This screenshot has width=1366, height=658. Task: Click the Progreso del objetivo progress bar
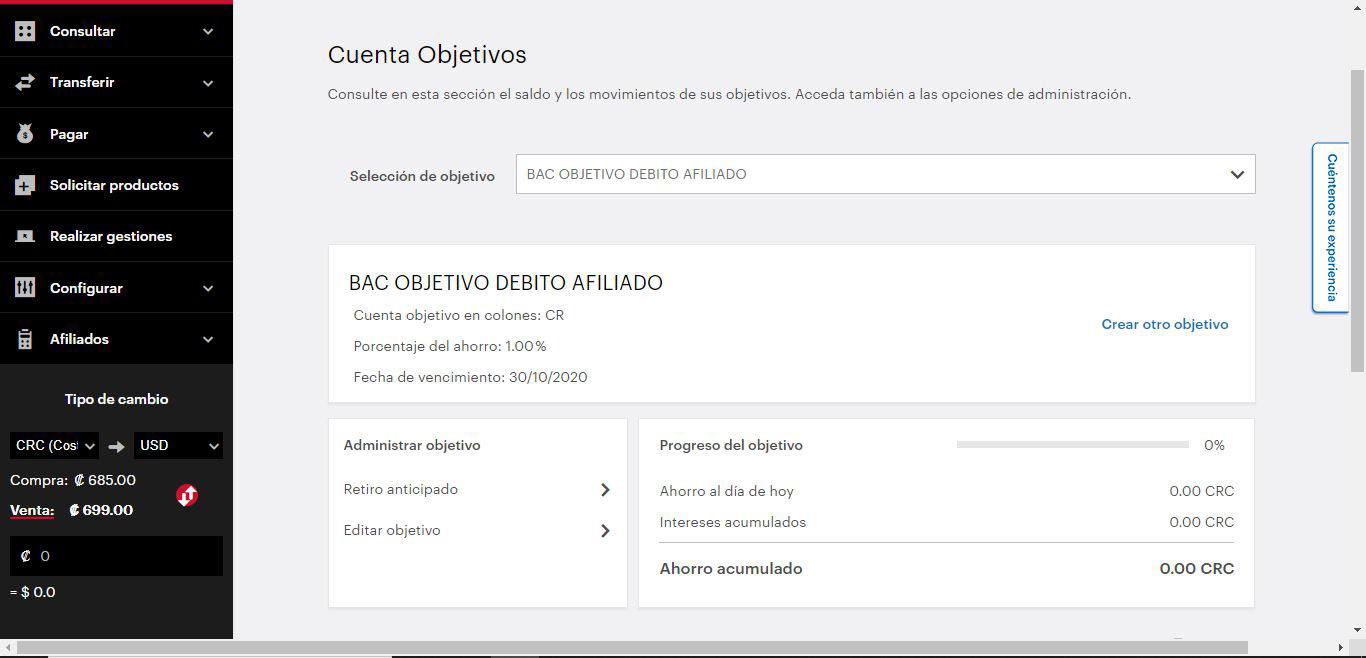(x=1073, y=445)
